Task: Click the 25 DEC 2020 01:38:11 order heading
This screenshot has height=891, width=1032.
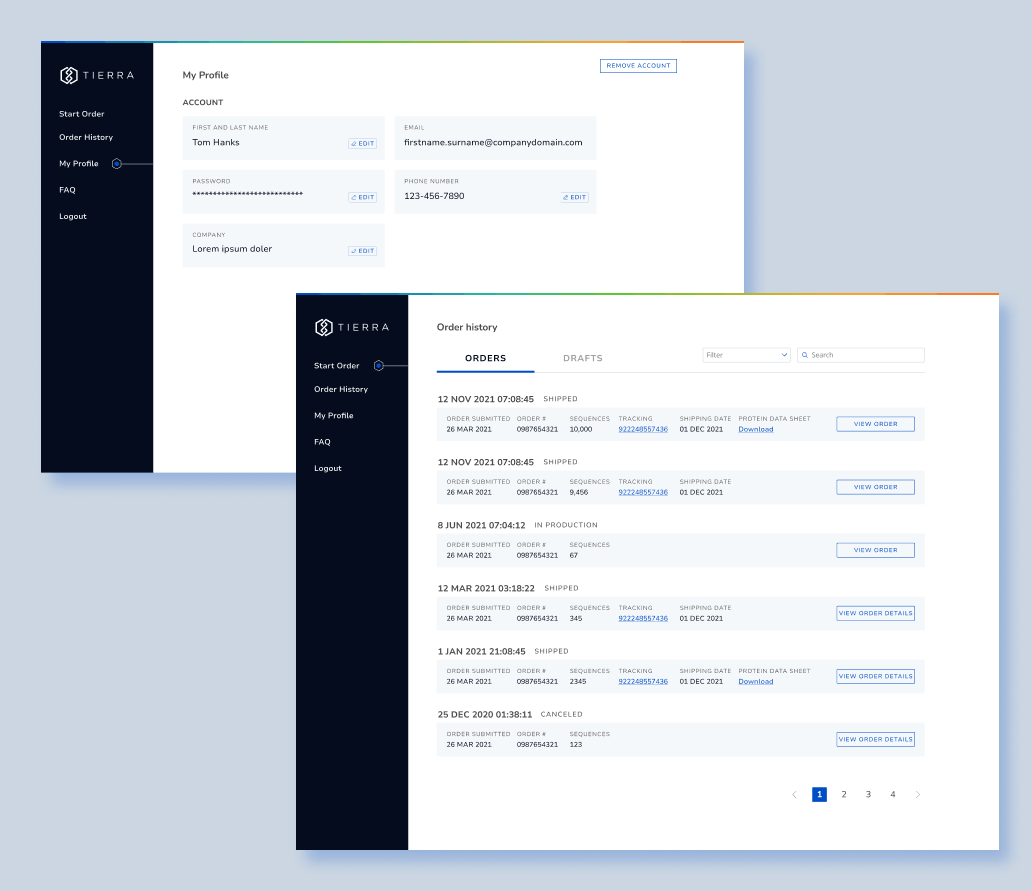Action: click(484, 714)
